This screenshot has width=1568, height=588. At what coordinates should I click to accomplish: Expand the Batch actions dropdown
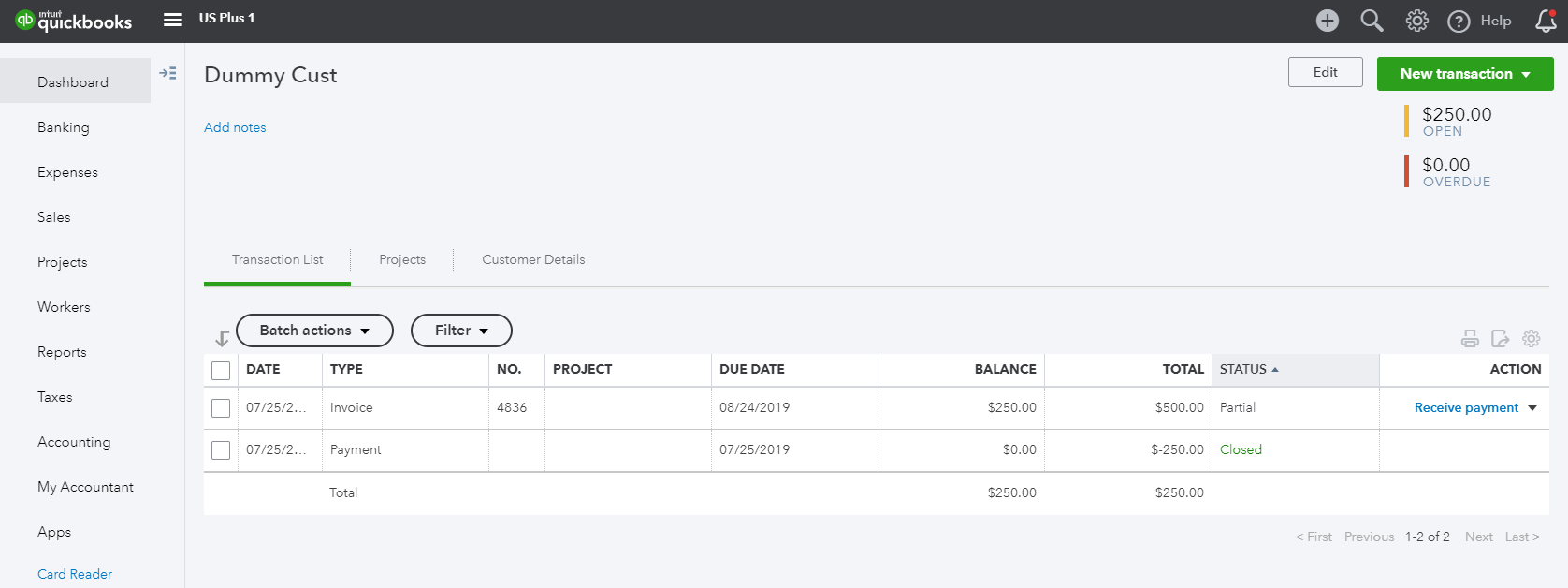click(x=314, y=331)
